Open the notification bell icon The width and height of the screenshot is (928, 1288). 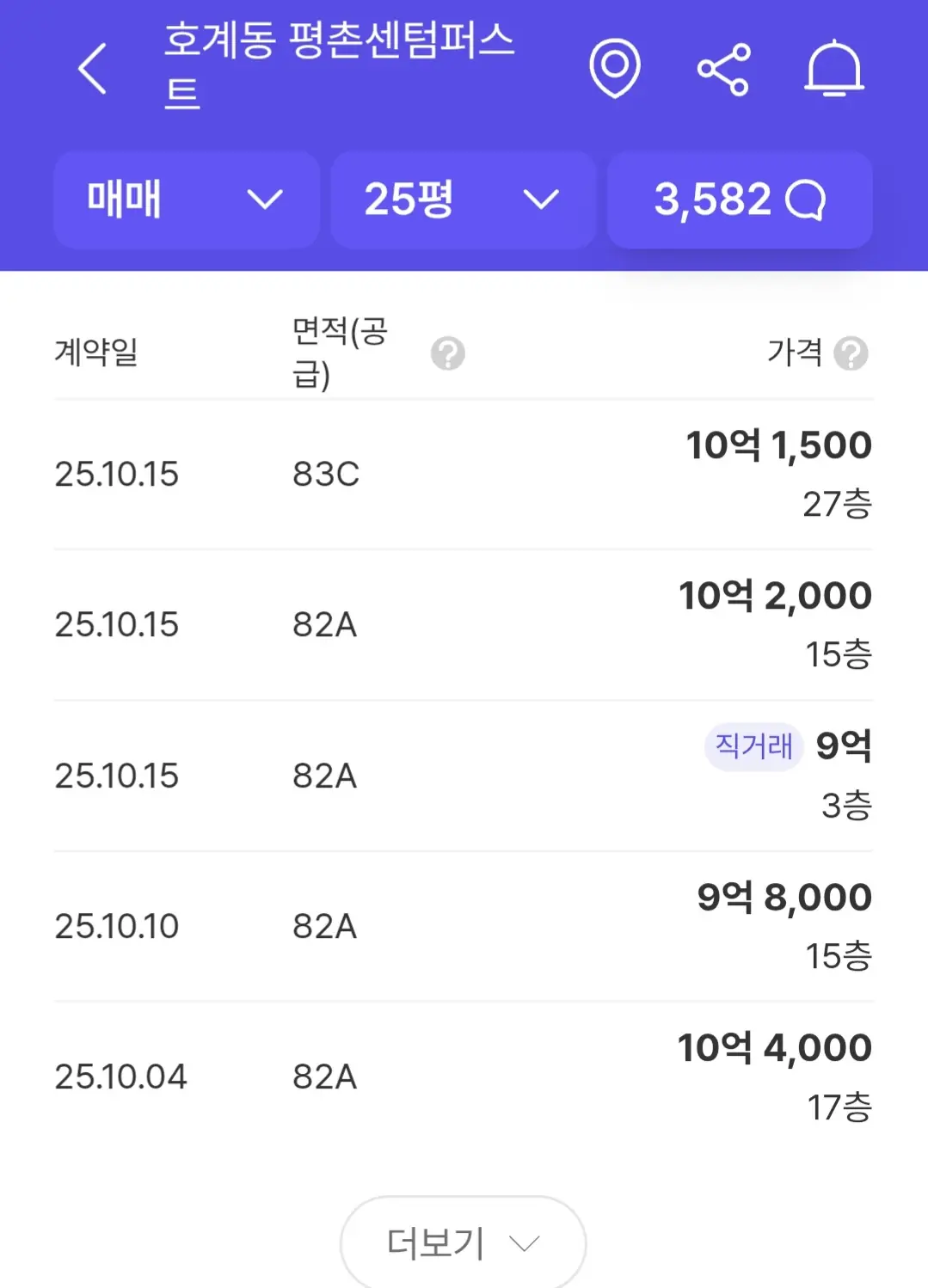[x=833, y=69]
